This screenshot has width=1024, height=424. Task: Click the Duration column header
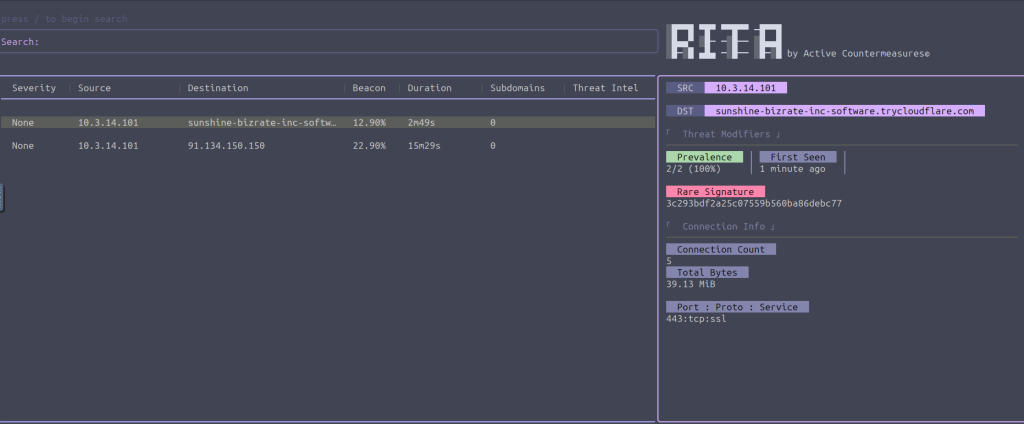click(429, 88)
